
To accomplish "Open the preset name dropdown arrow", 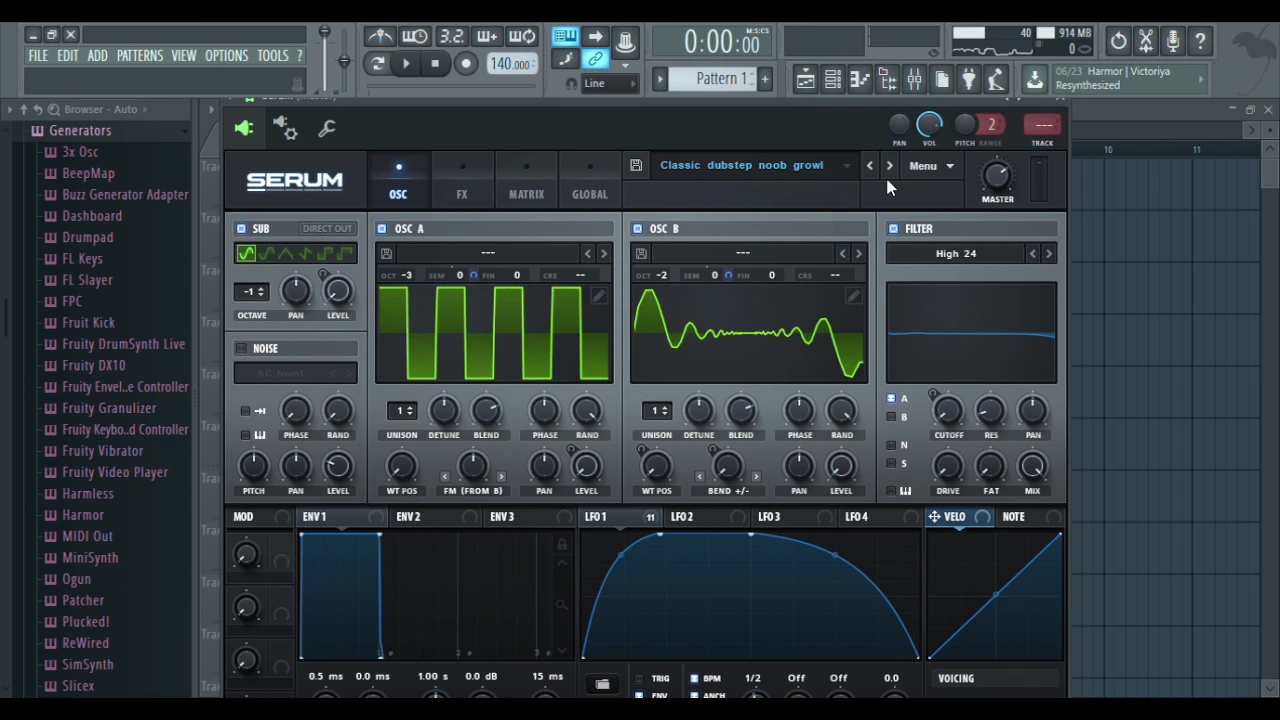I will [x=847, y=166].
